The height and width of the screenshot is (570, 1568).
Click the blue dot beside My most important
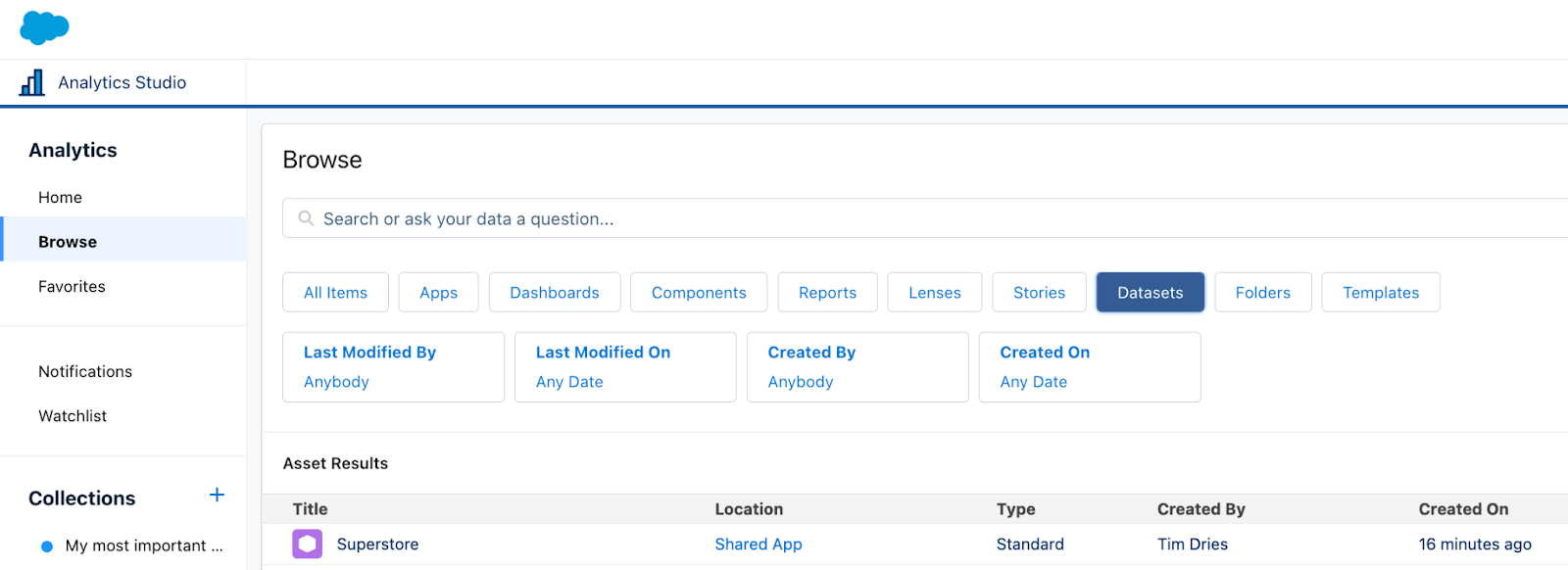(46, 546)
